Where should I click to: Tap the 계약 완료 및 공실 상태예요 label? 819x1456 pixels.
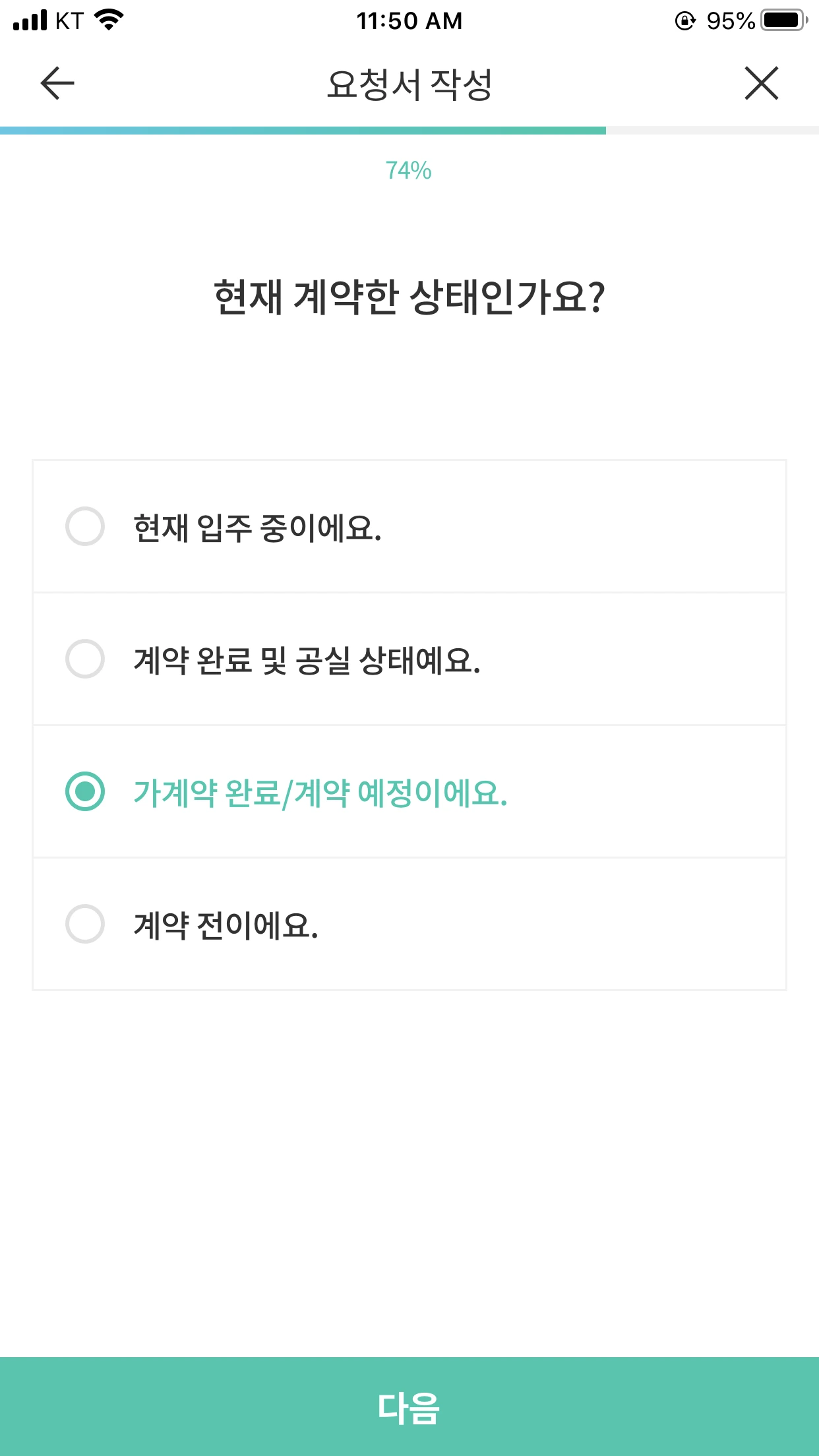[307, 661]
